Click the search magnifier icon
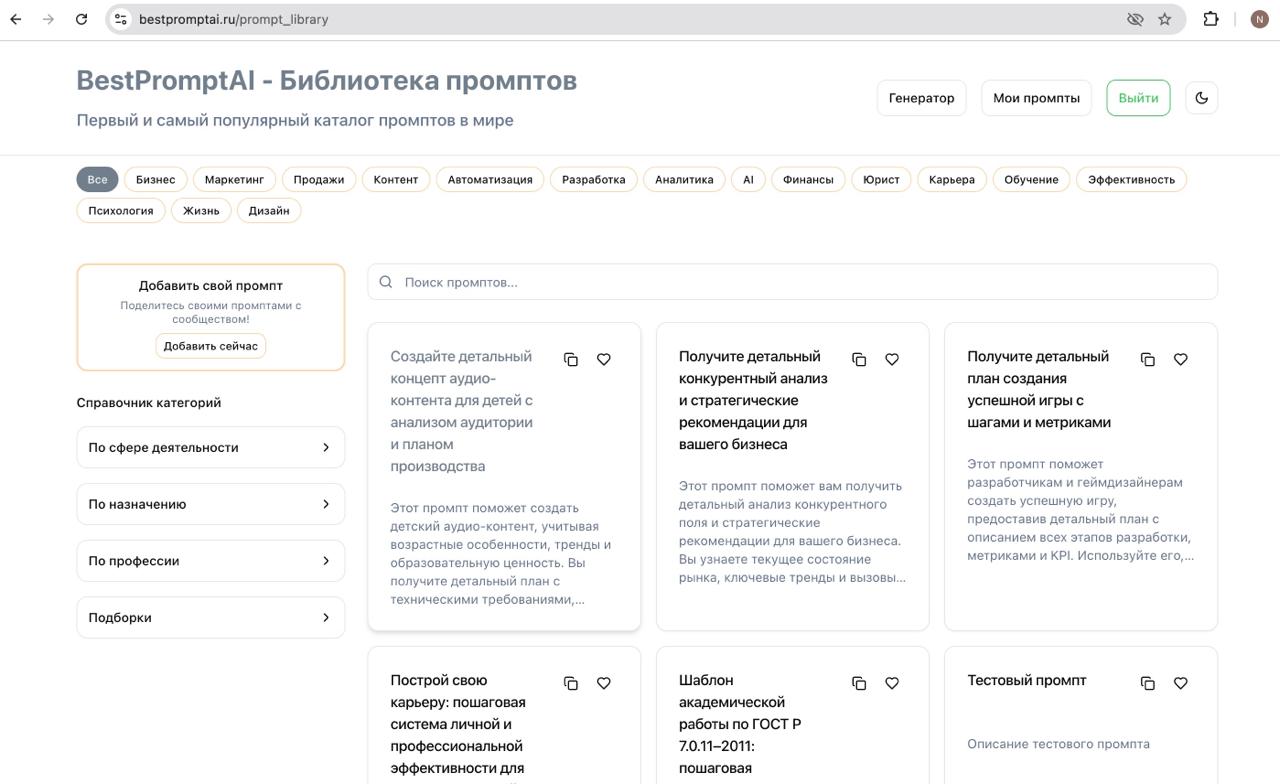1280x784 pixels. [385, 281]
